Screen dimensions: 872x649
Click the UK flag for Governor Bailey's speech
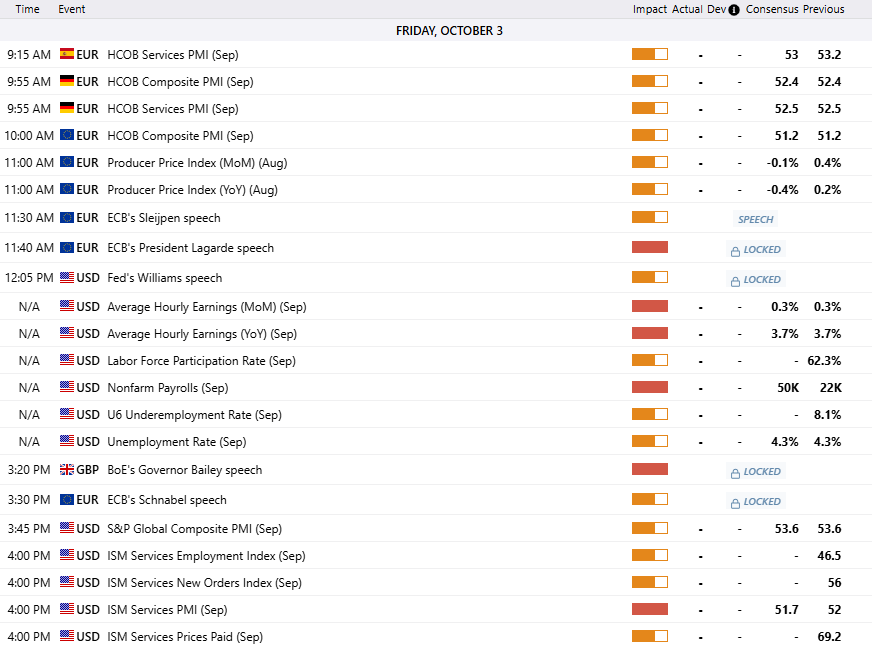pos(67,470)
